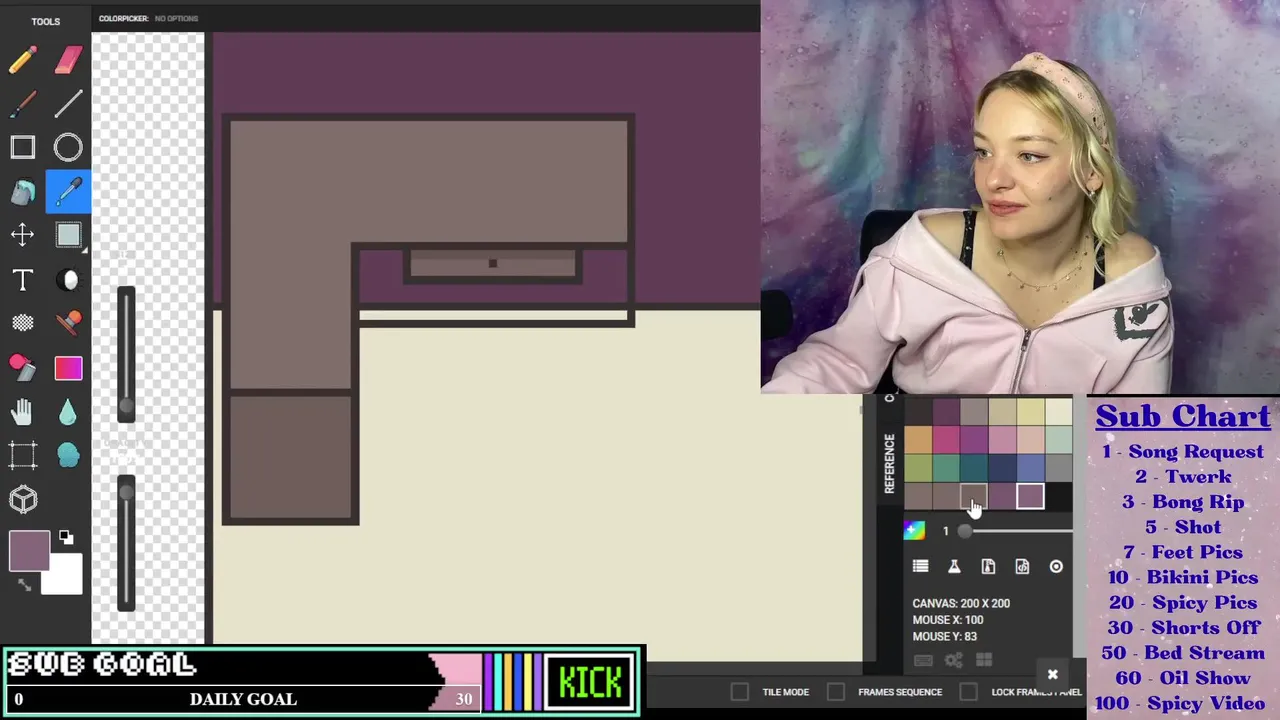Select the Line tool

[x=68, y=104]
